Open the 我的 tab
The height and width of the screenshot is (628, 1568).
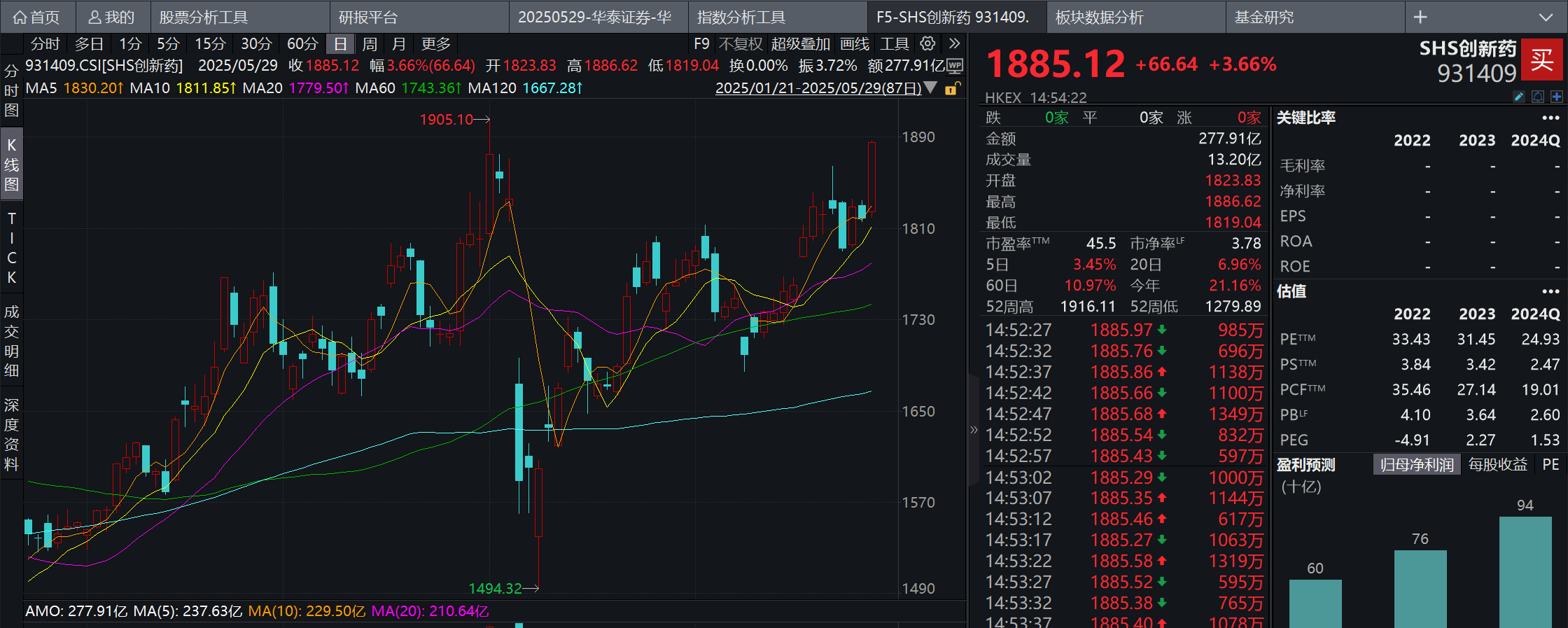pyautogui.click(x=111, y=17)
